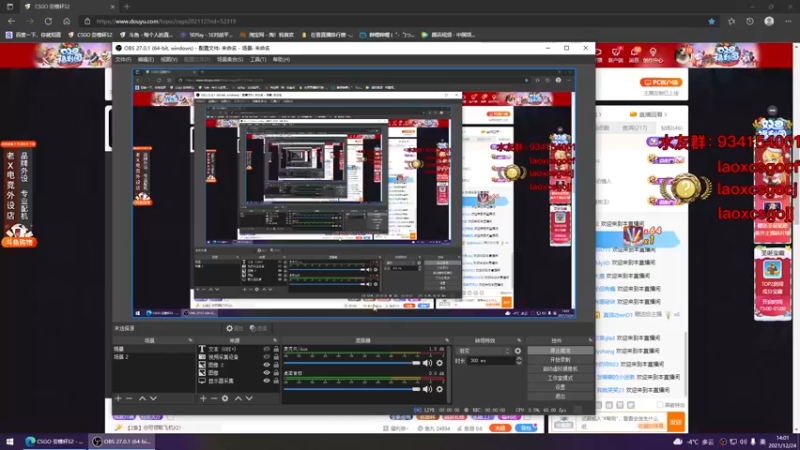Enable 工作室模式 studio mode

560,378
